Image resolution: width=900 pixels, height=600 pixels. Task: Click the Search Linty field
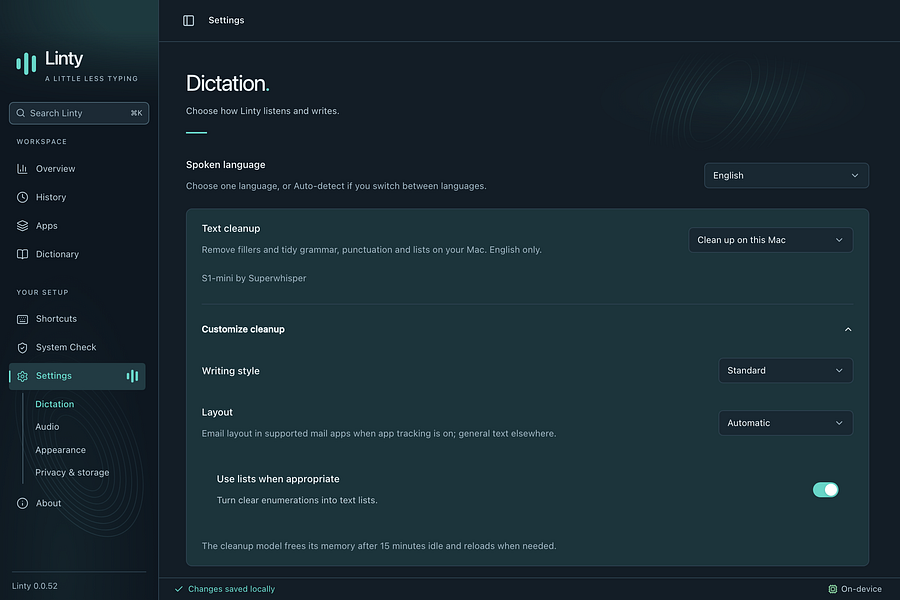coord(79,113)
